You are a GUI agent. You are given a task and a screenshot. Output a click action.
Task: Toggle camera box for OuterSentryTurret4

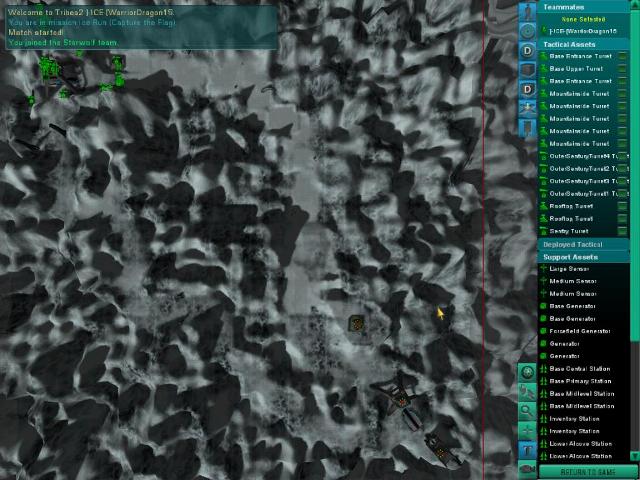[x=622, y=156]
